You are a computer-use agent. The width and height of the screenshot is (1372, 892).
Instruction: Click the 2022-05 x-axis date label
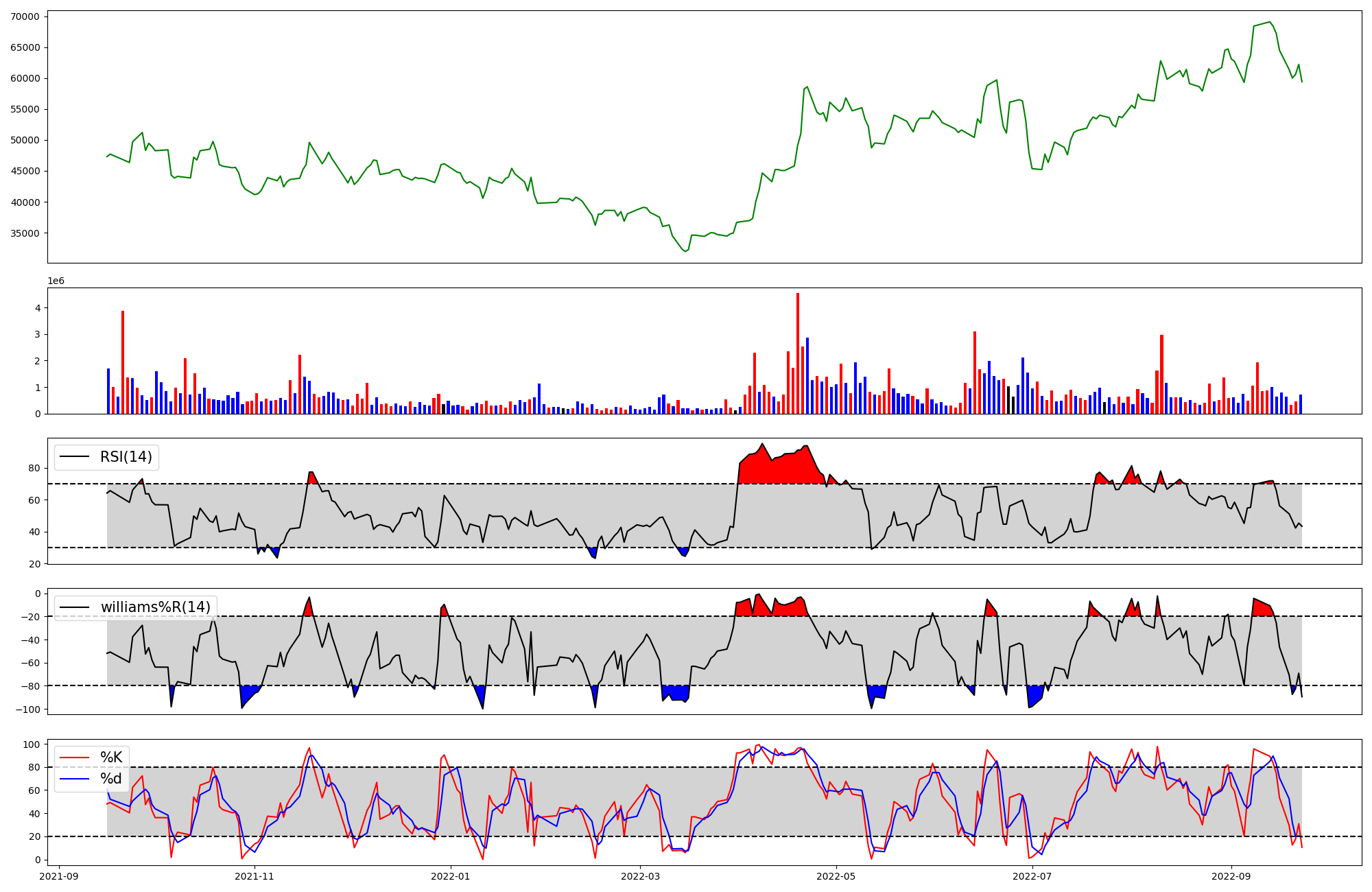(x=836, y=876)
